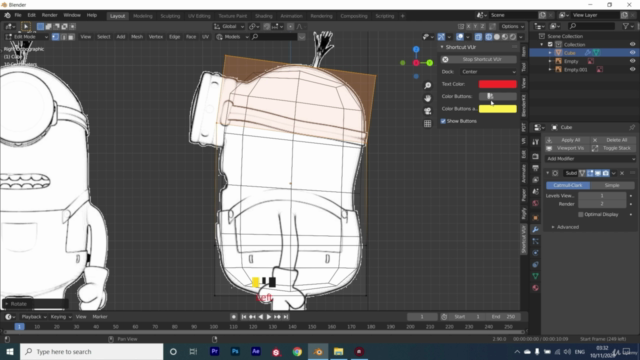Open Modifier properties wrench tab
The width and height of the screenshot is (640, 360).
(x=536, y=230)
